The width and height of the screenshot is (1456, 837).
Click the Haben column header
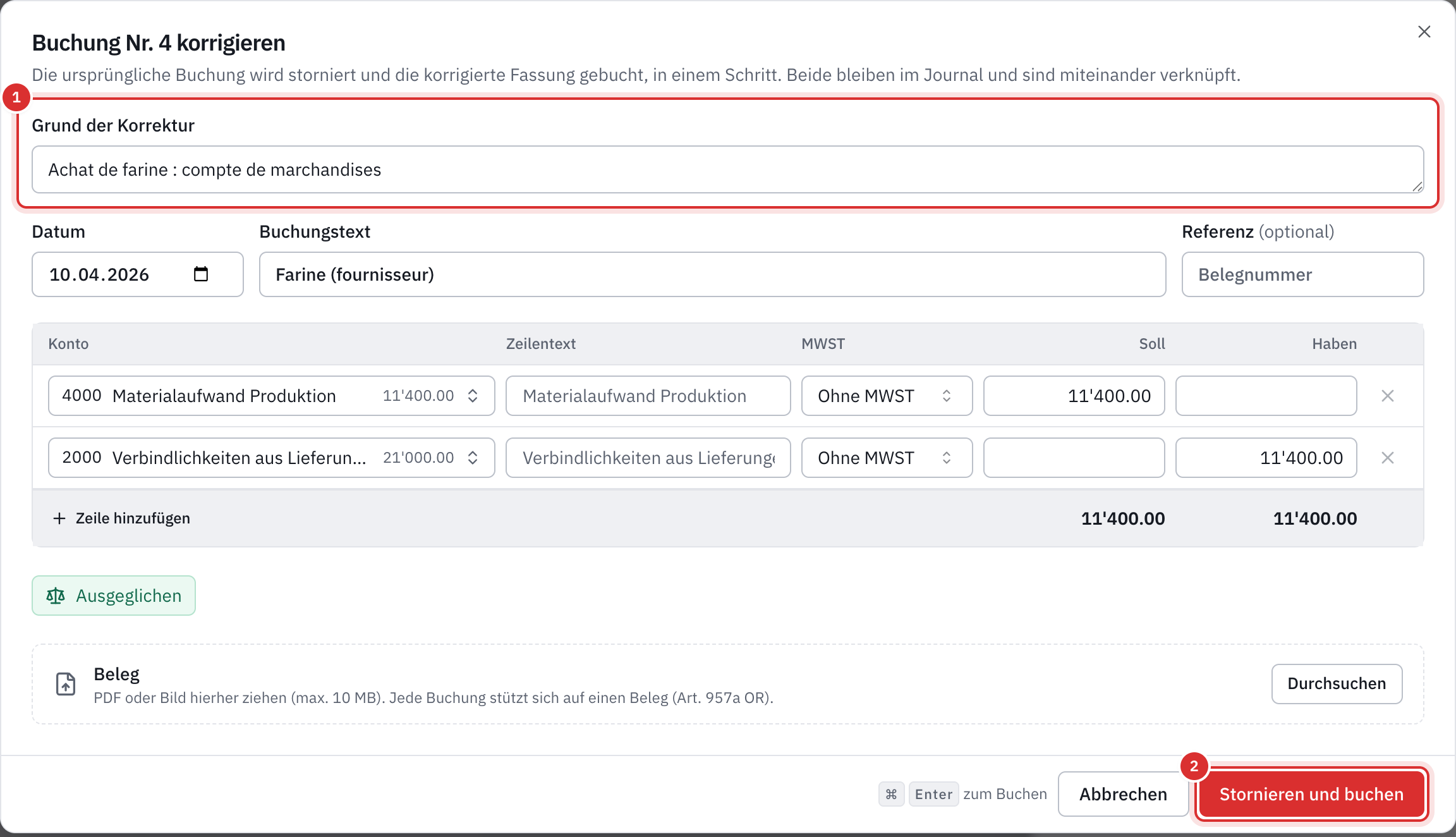pyautogui.click(x=1334, y=344)
